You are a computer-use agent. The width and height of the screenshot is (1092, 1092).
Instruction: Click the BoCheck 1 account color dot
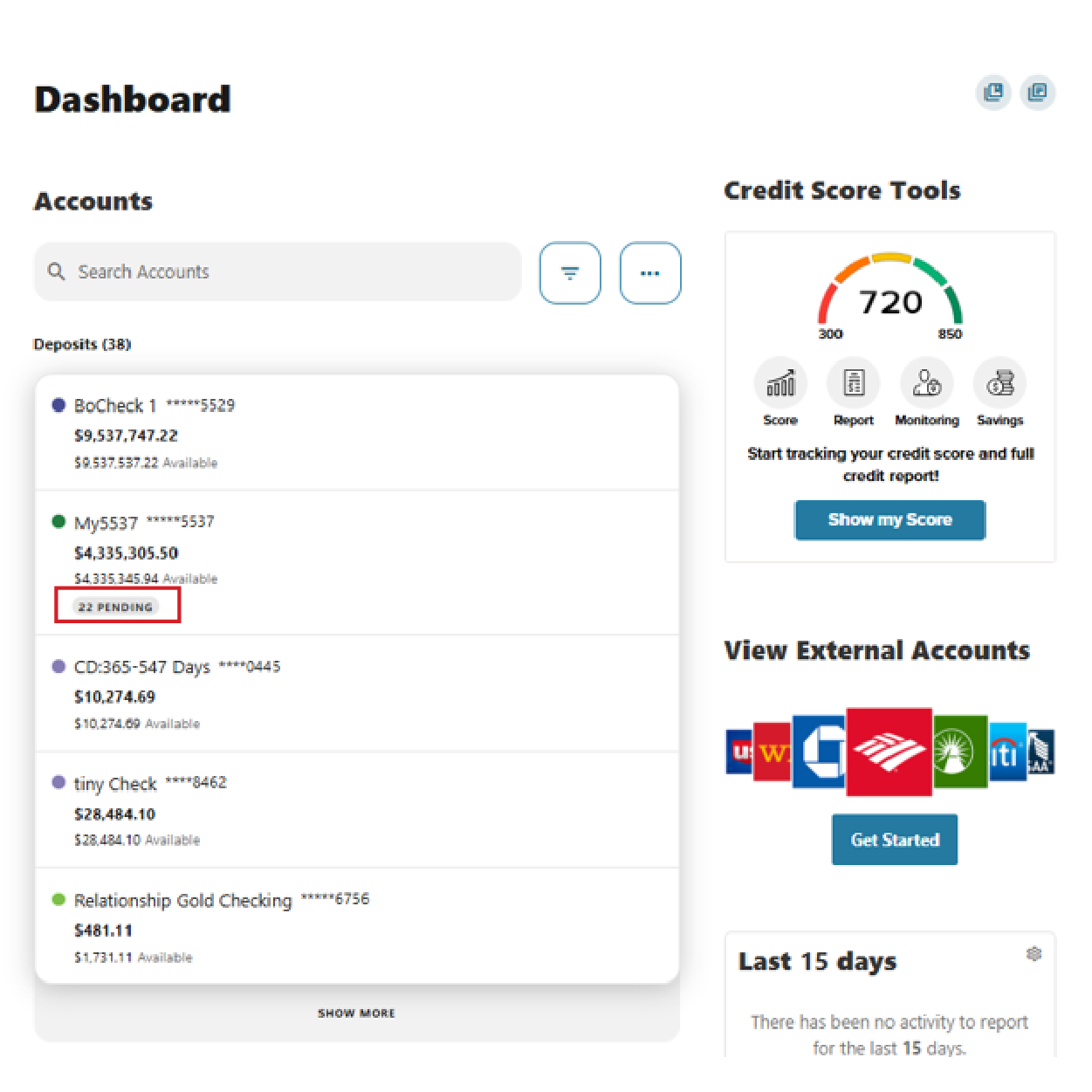tap(59, 405)
